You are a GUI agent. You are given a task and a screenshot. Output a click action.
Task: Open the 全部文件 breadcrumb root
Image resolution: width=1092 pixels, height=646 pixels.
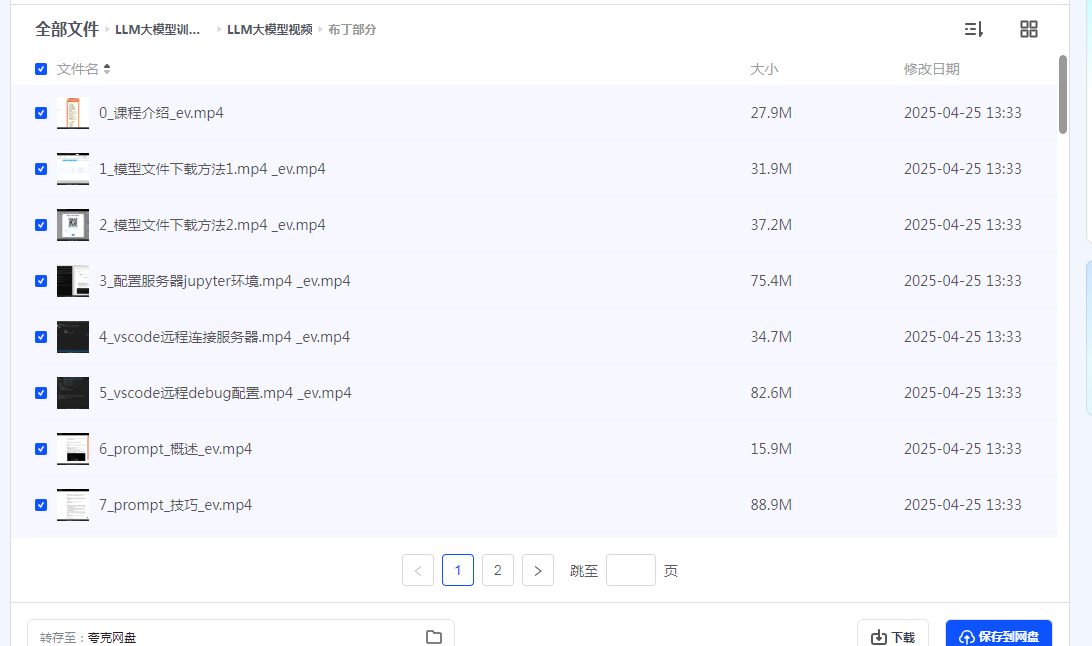coord(66,29)
